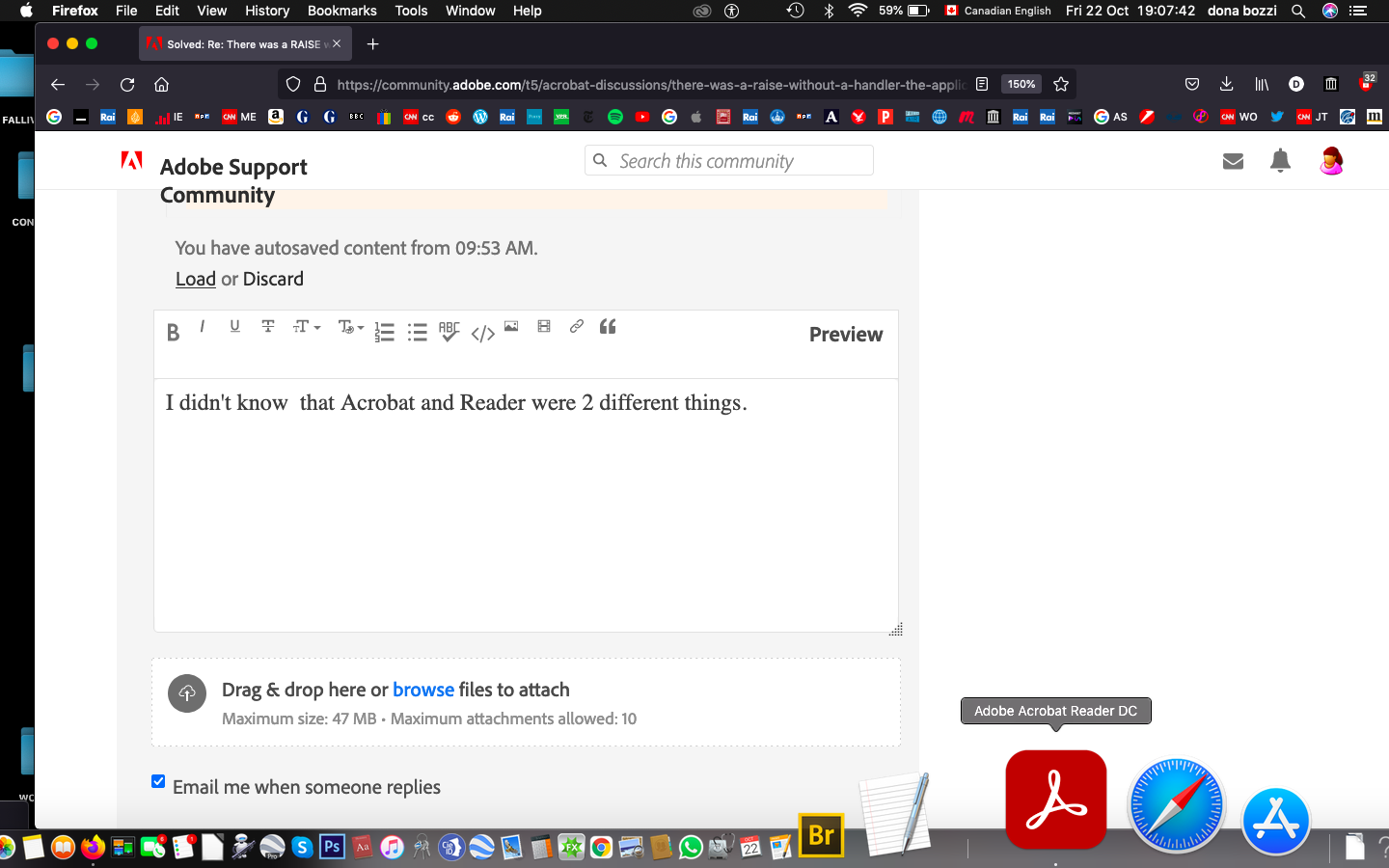The height and width of the screenshot is (868, 1389).
Task: Open the font size dropdown
Action: [306, 327]
